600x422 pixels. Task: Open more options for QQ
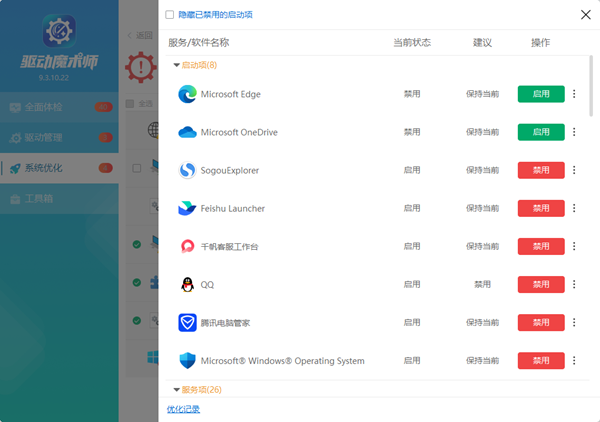574,284
